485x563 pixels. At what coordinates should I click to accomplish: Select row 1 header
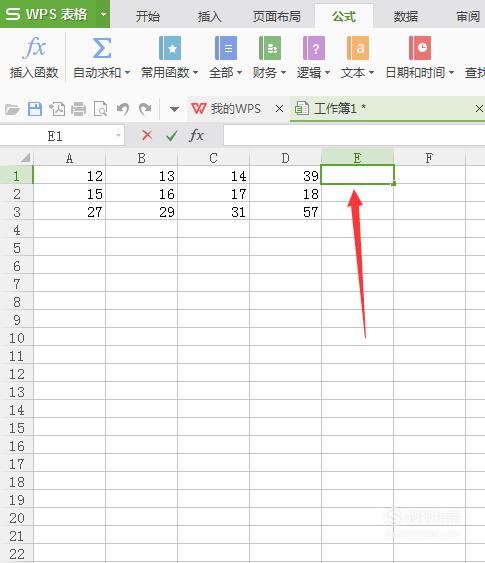[17, 176]
